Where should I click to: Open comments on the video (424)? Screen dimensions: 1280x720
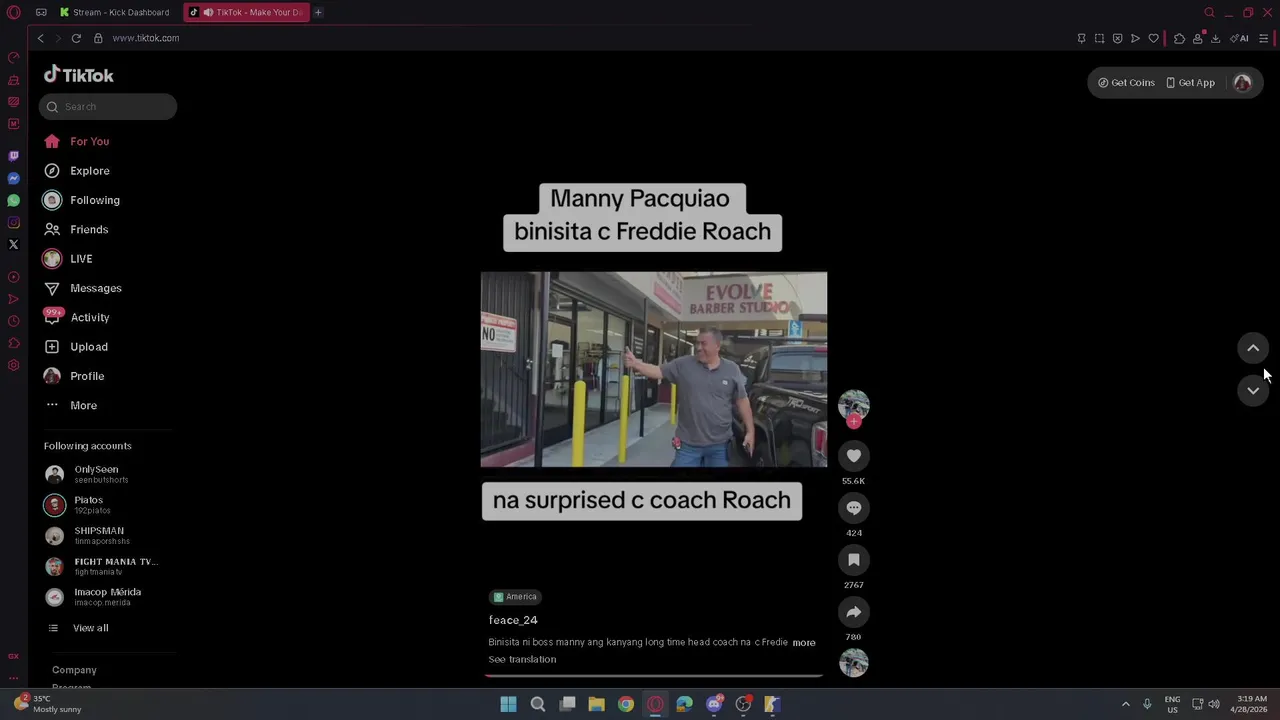click(x=854, y=508)
